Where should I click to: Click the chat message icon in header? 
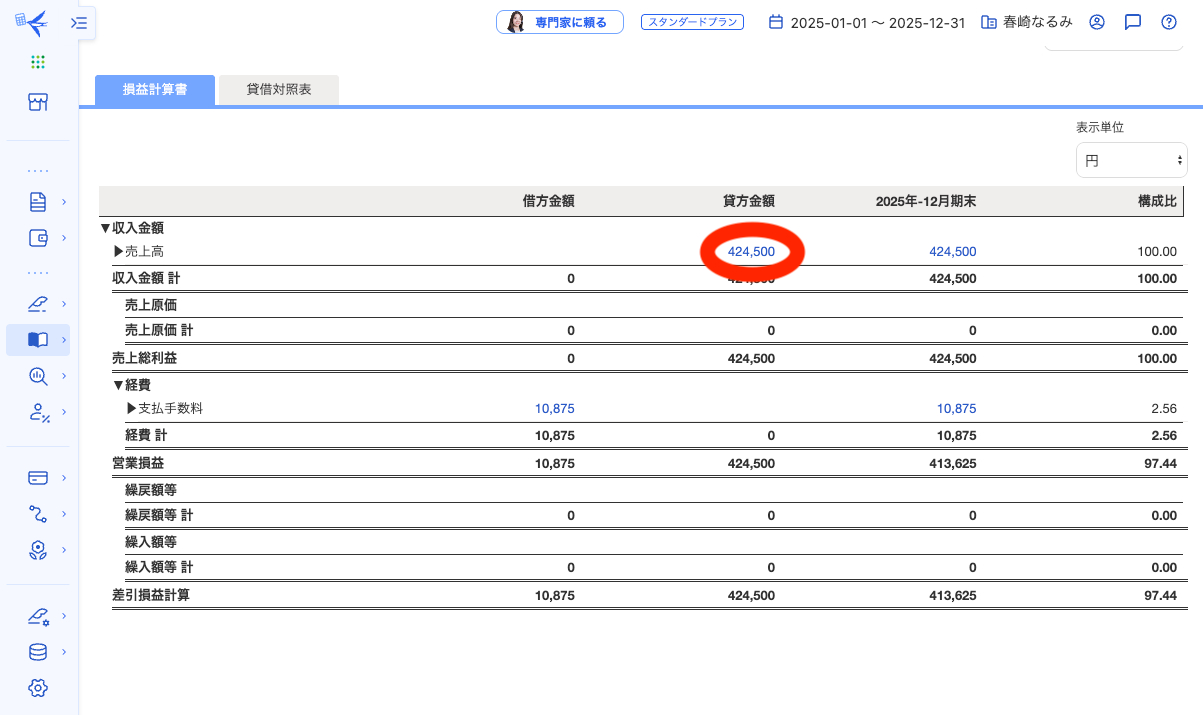click(x=1133, y=22)
